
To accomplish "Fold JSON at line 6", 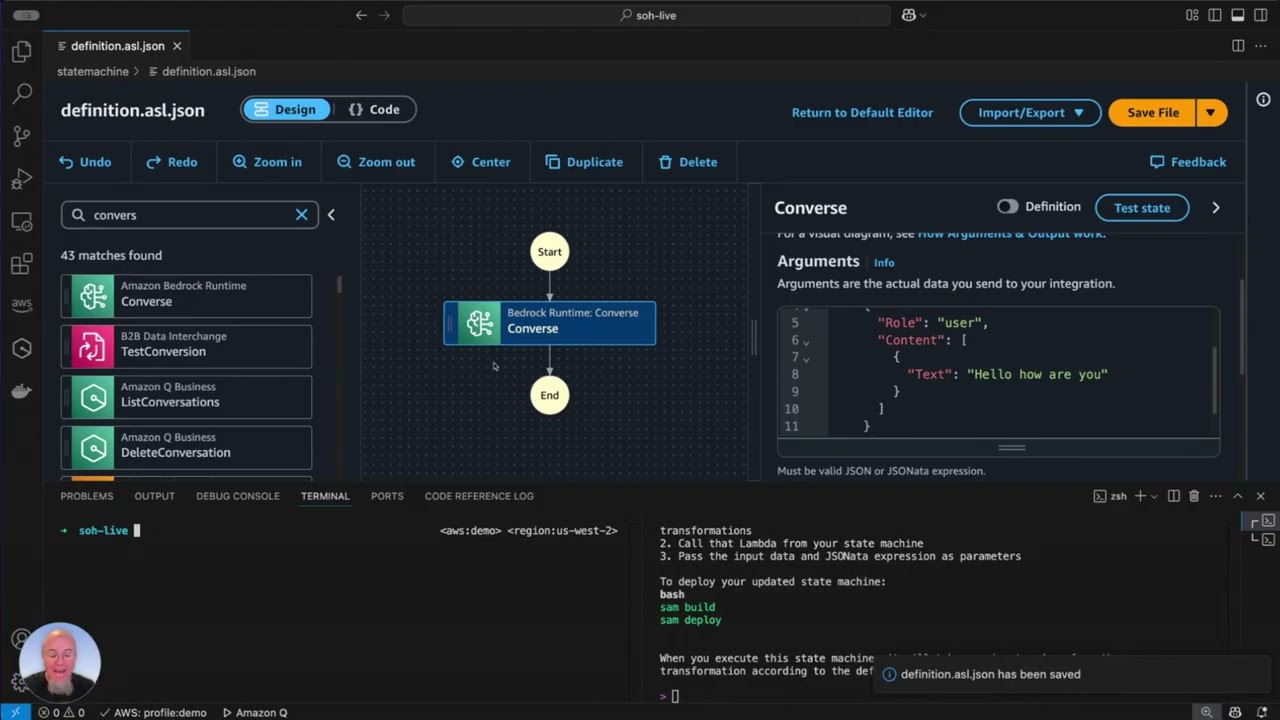I will 807,342.
